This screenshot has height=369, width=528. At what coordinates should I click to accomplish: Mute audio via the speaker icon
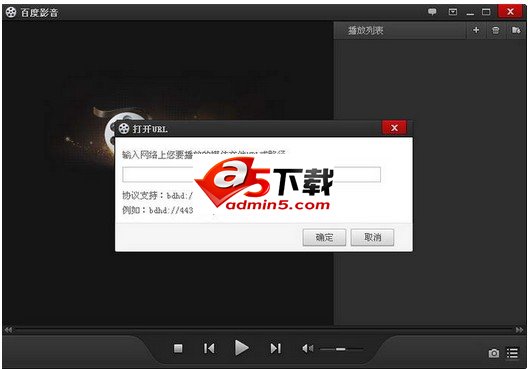pyautogui.click(x=307, y=348)
